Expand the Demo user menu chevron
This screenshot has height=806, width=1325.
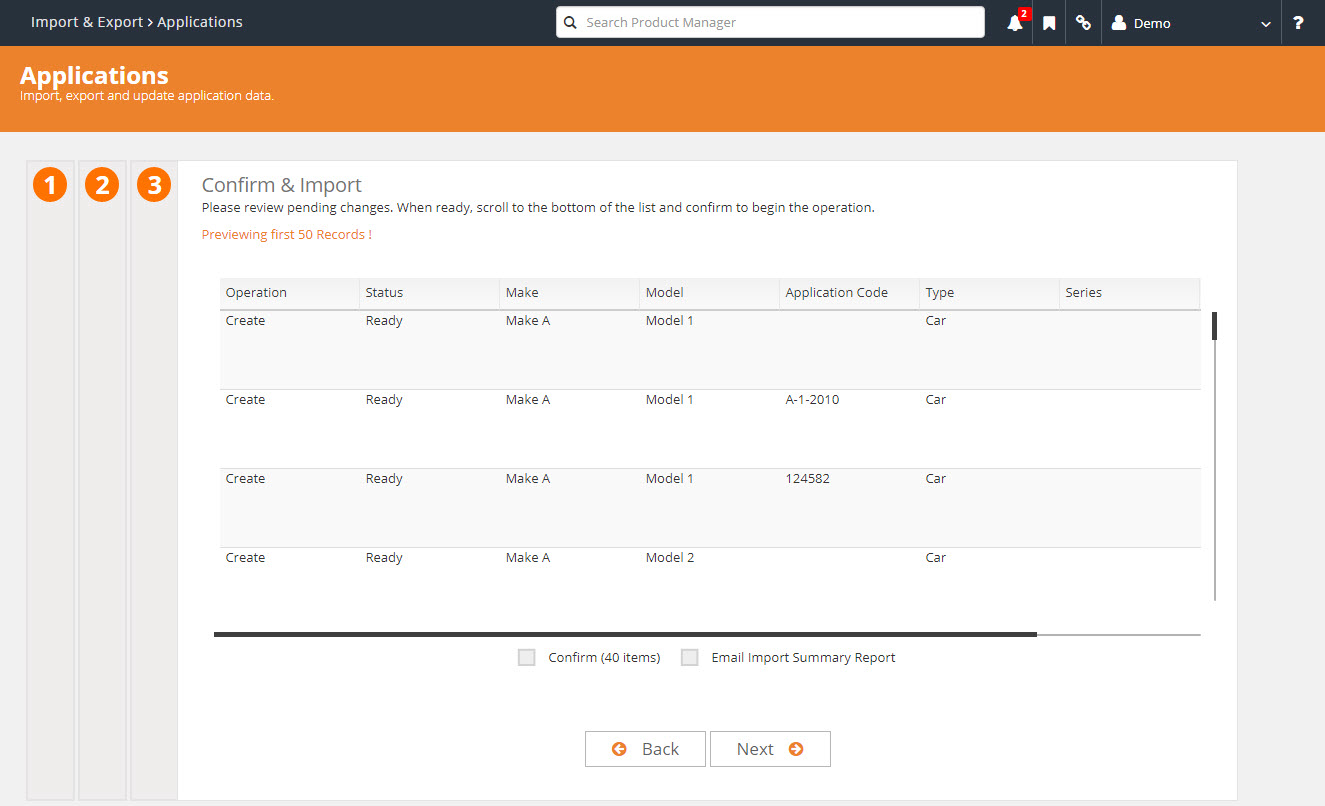click(x=1266, y=24)
